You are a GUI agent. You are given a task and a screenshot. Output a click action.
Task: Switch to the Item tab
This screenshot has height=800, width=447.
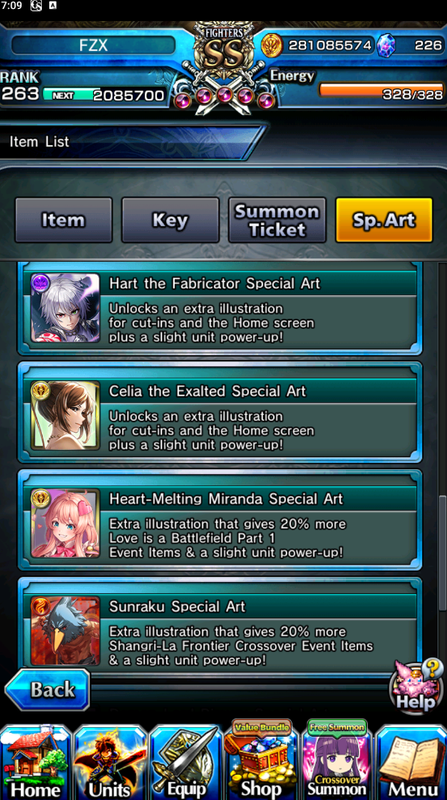63,220
